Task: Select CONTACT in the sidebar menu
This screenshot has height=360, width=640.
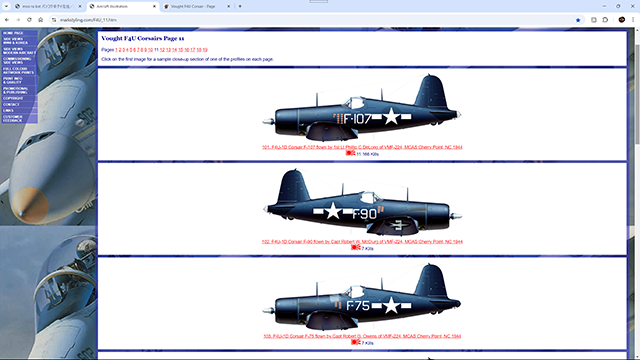Action: click(x=19, y=104)
